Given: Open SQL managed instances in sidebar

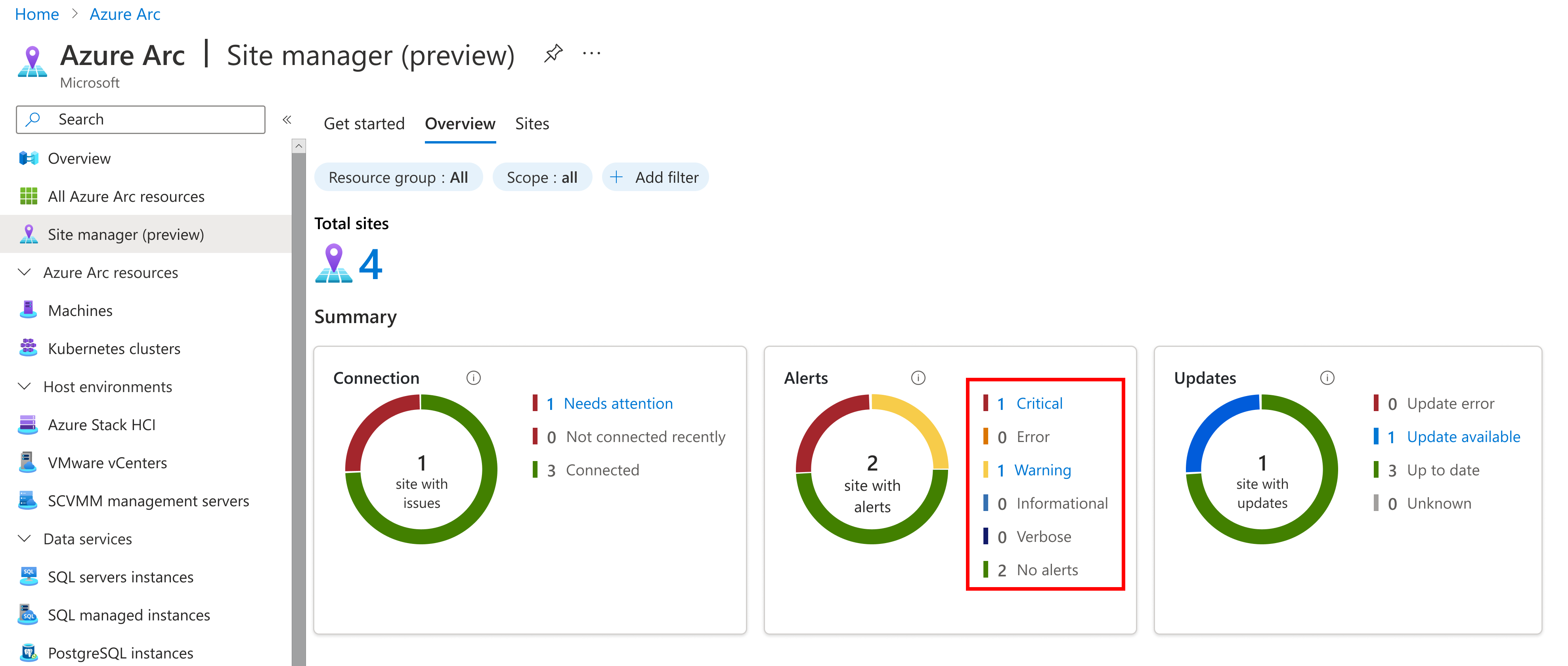Looking at the screenshot, I should click(128, 615).
